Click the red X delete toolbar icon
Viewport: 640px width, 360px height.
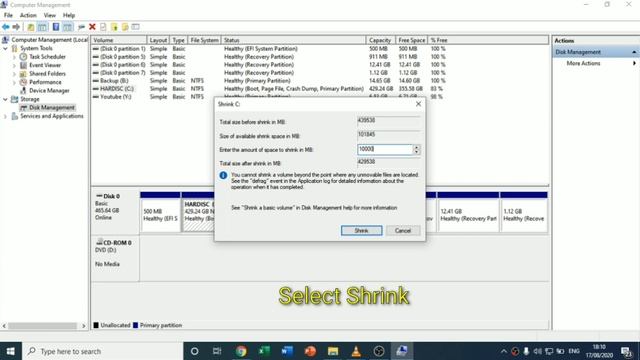point(92,27)
